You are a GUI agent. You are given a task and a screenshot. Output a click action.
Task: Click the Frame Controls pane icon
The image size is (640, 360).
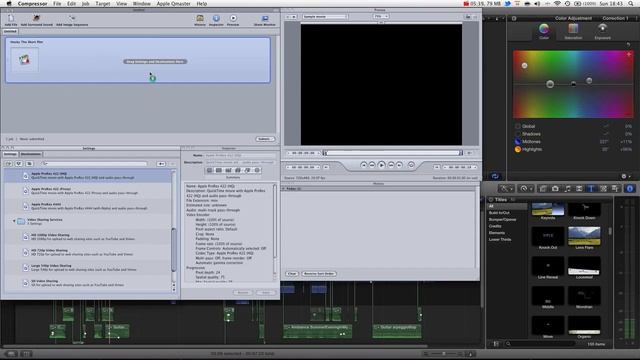tap(228, 170)
